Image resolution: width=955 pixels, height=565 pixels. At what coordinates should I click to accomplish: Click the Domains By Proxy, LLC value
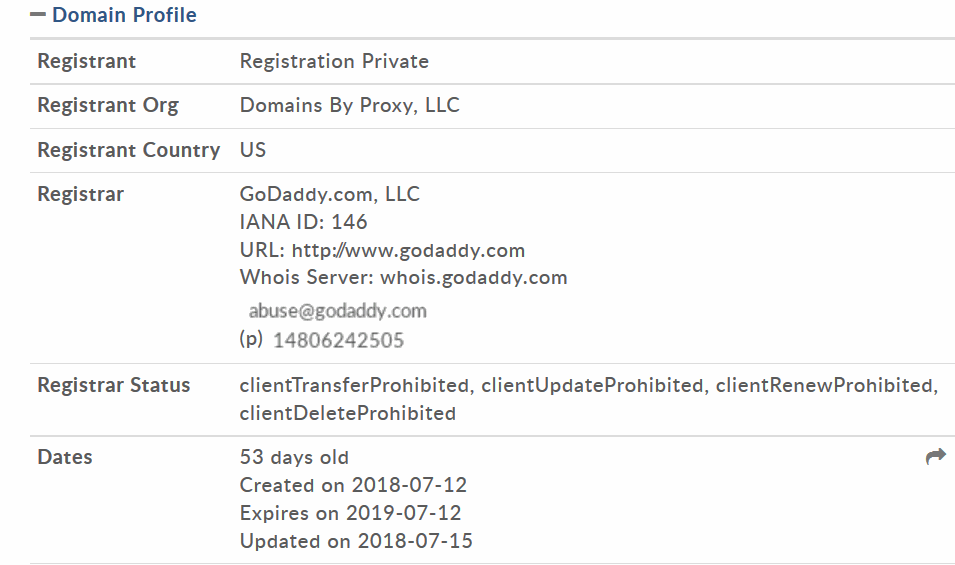(x=350, y=105)
